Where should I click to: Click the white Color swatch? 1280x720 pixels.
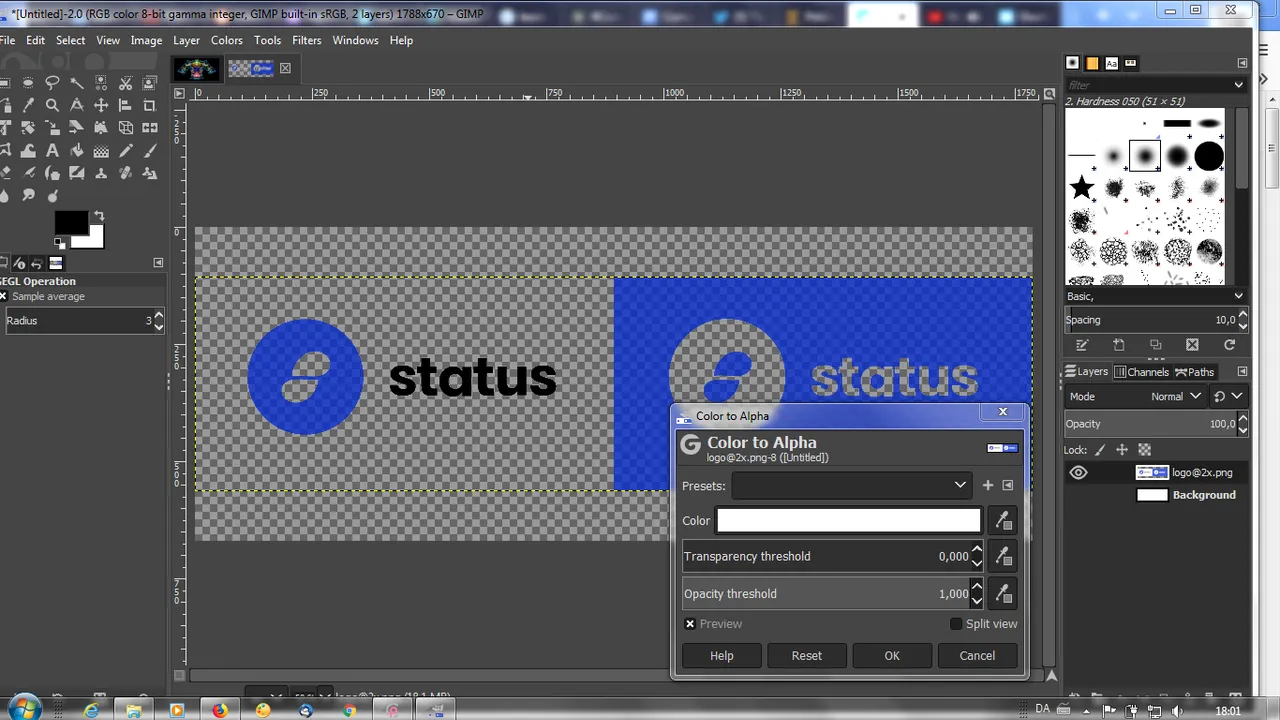click(x=849, y=520)
